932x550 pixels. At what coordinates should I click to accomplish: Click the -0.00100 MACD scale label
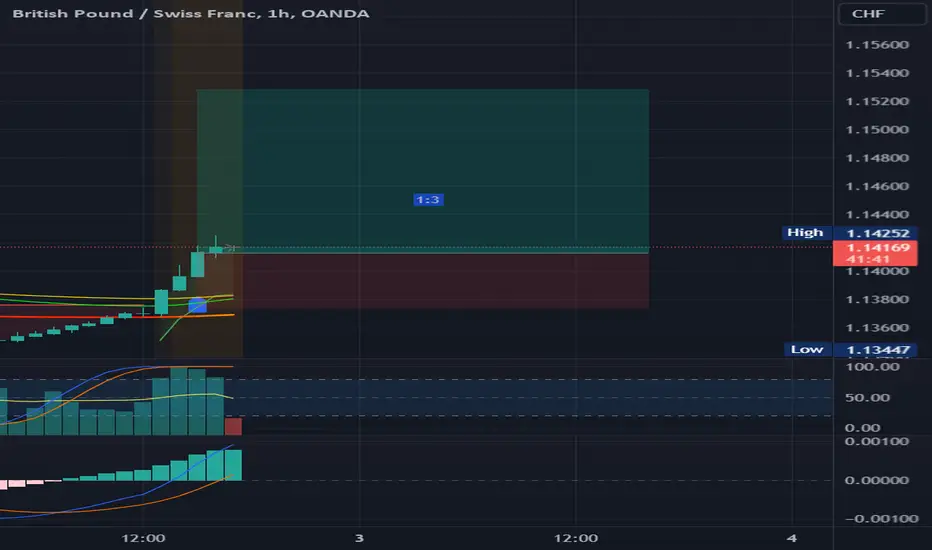[881, 518]
